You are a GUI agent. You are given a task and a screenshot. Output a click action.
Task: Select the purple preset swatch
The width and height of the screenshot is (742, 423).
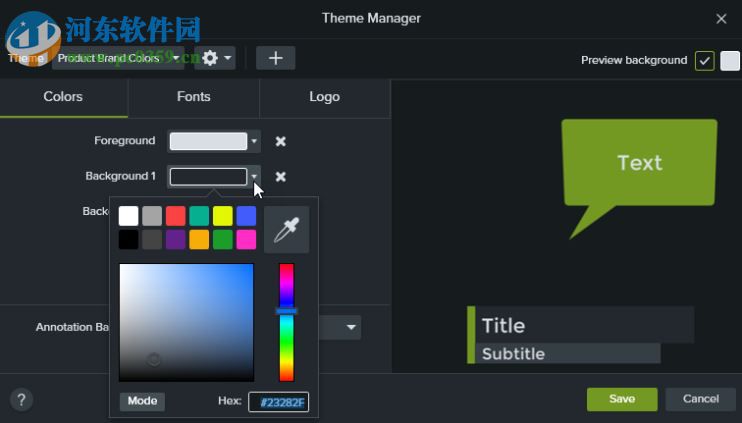click(x=176, y=239)
